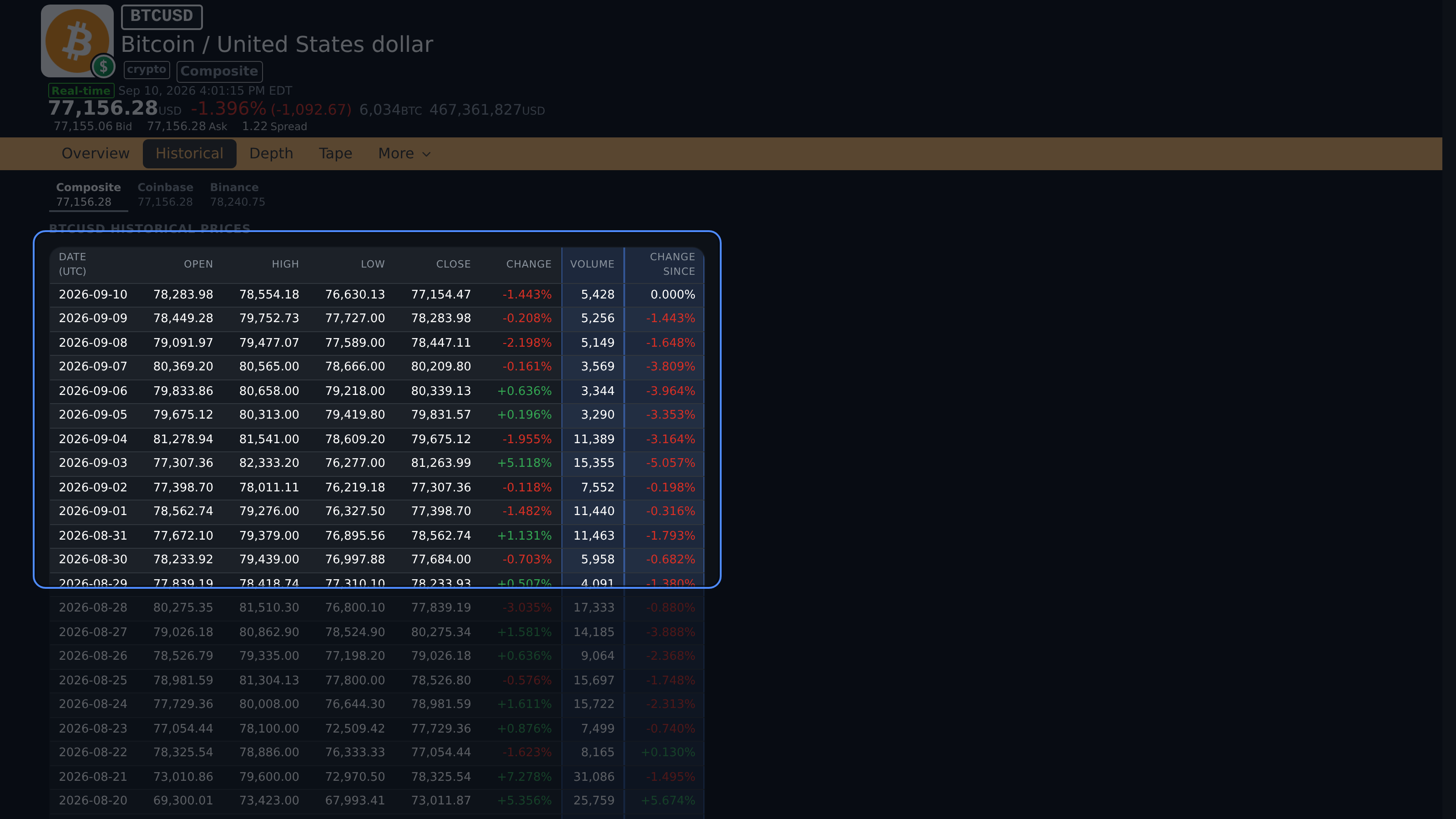Screen dimensions: 1456x819
Task: Click volume value 31,086
Action: (593, 777)
